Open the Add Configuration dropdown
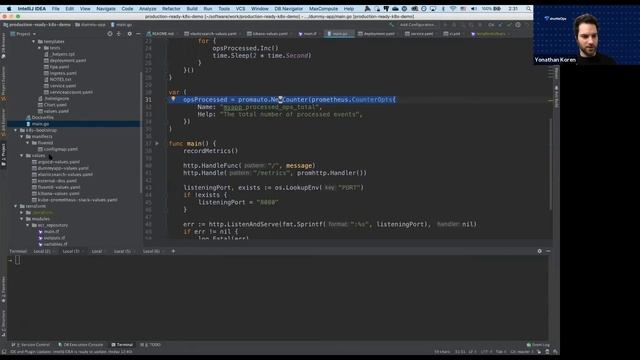The height and width of the screenshot is (360, 640). (417, 25)
